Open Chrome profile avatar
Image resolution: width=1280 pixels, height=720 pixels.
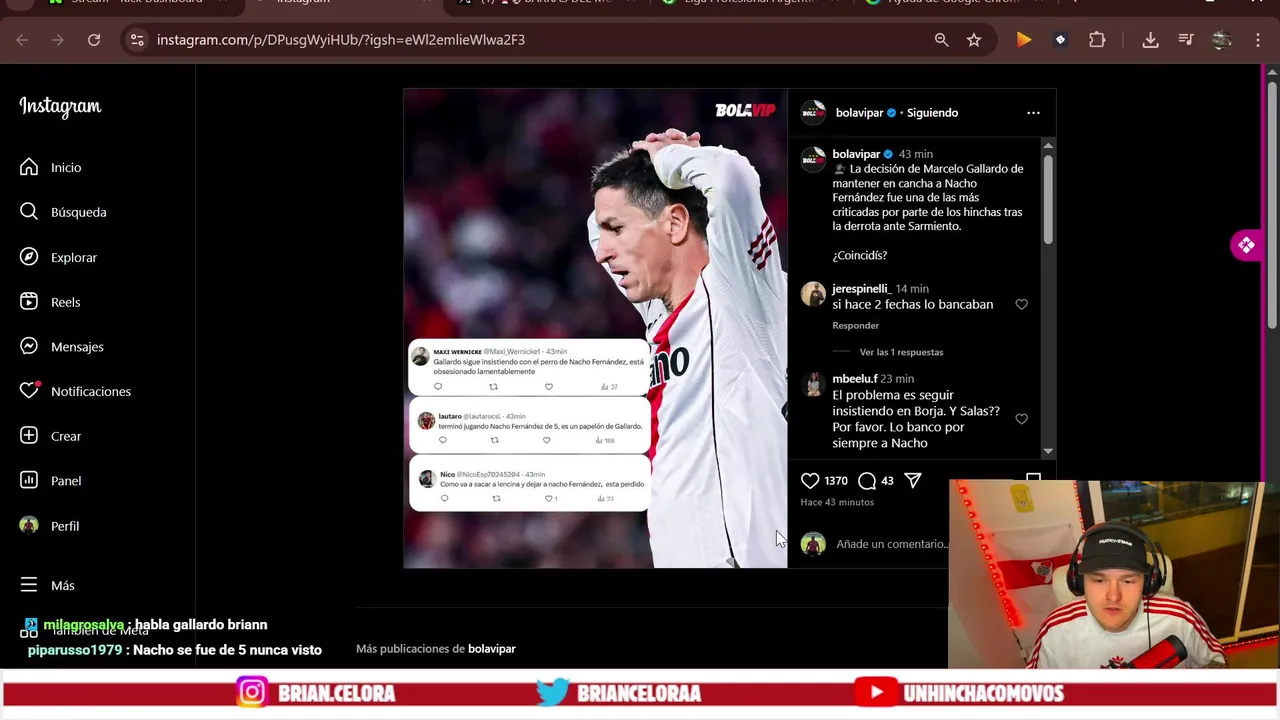(1221, 40)
